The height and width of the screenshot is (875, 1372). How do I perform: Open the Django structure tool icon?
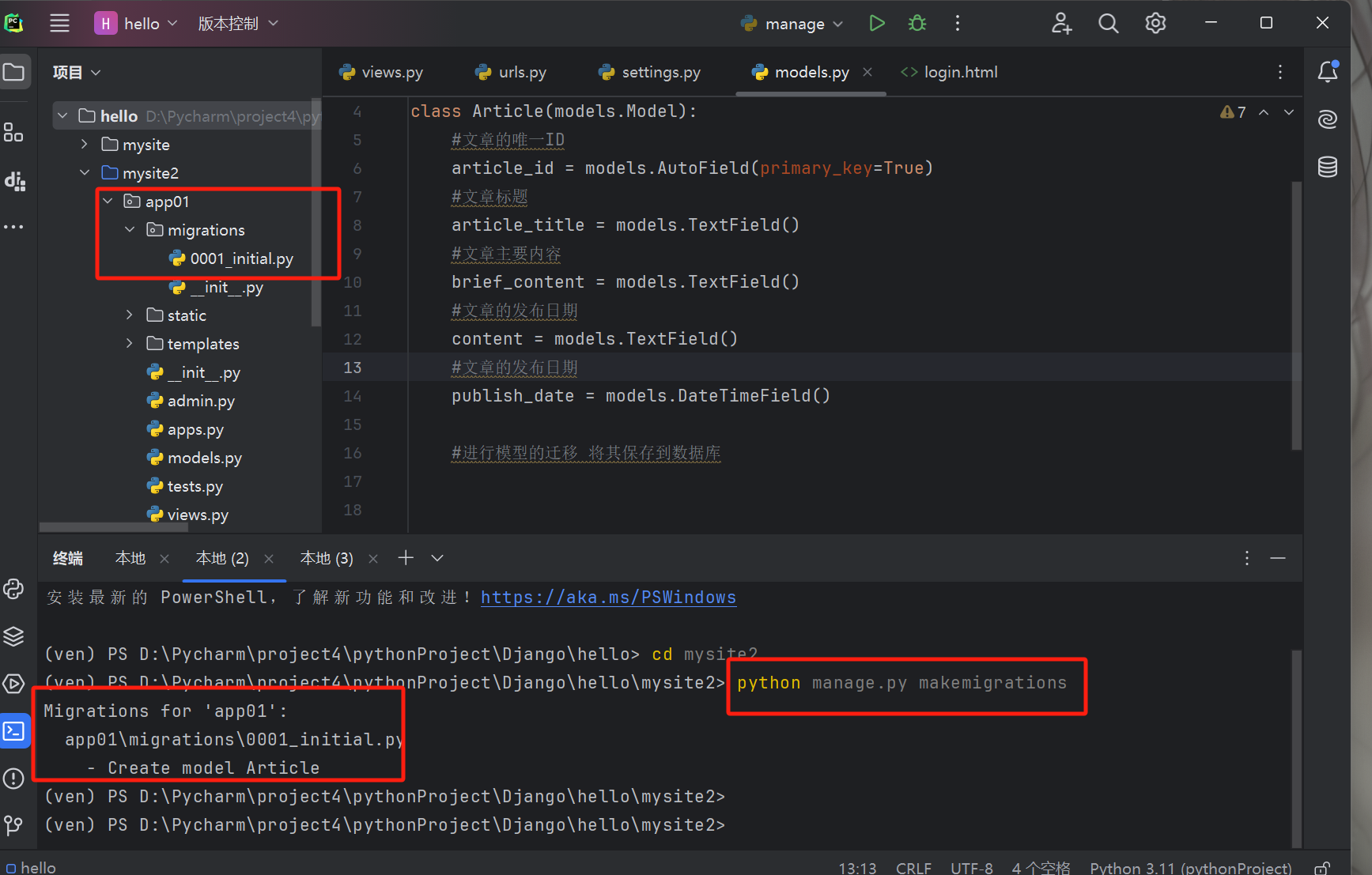[x=14, y=180]
